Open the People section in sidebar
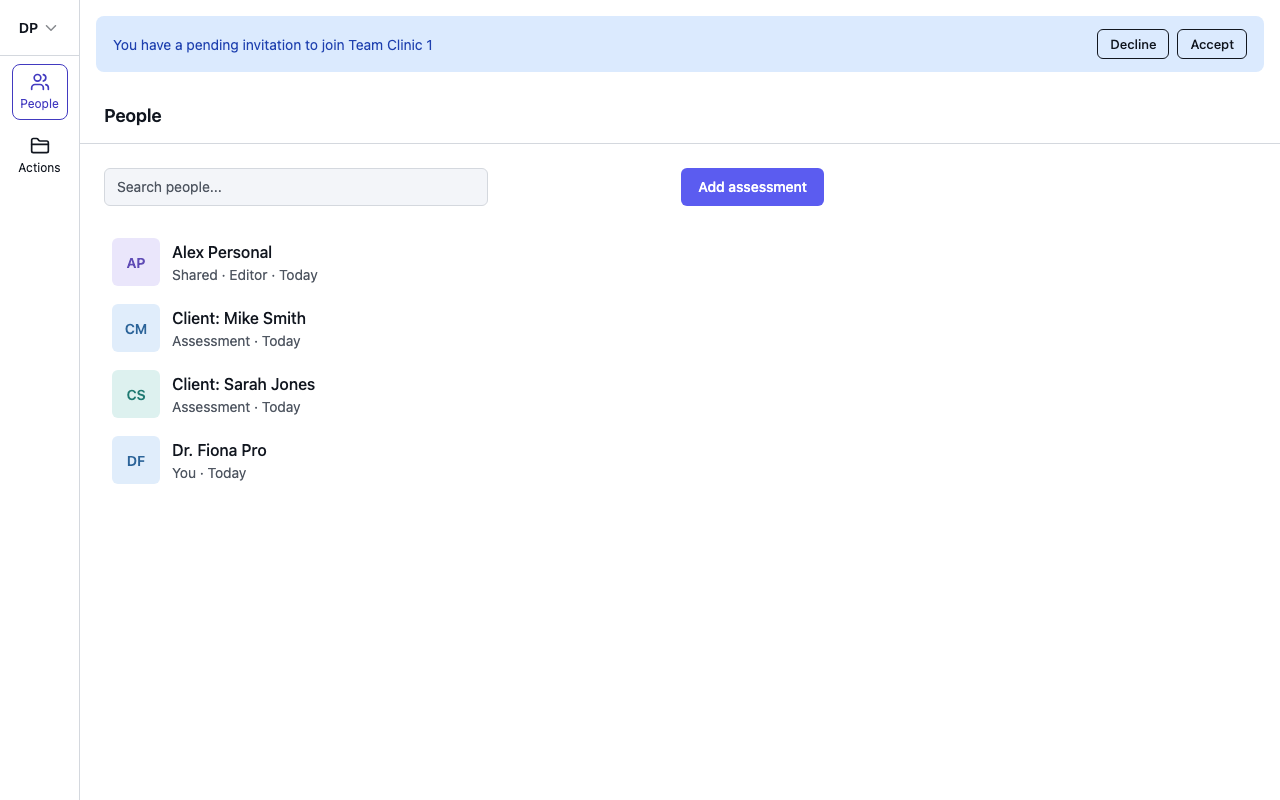Screen dimensions: 1280x800 point(40,92)
